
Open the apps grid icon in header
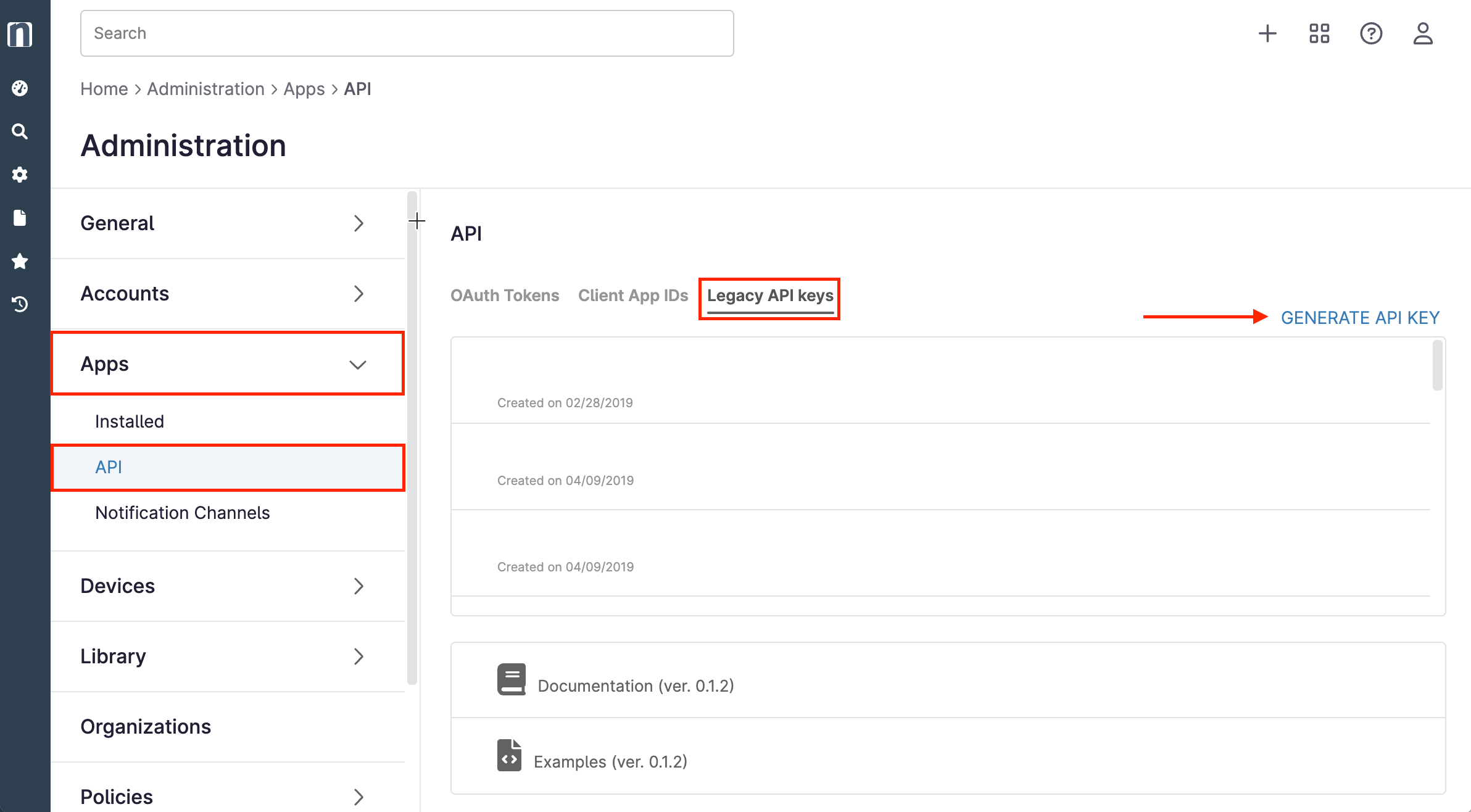[1319, 33]
